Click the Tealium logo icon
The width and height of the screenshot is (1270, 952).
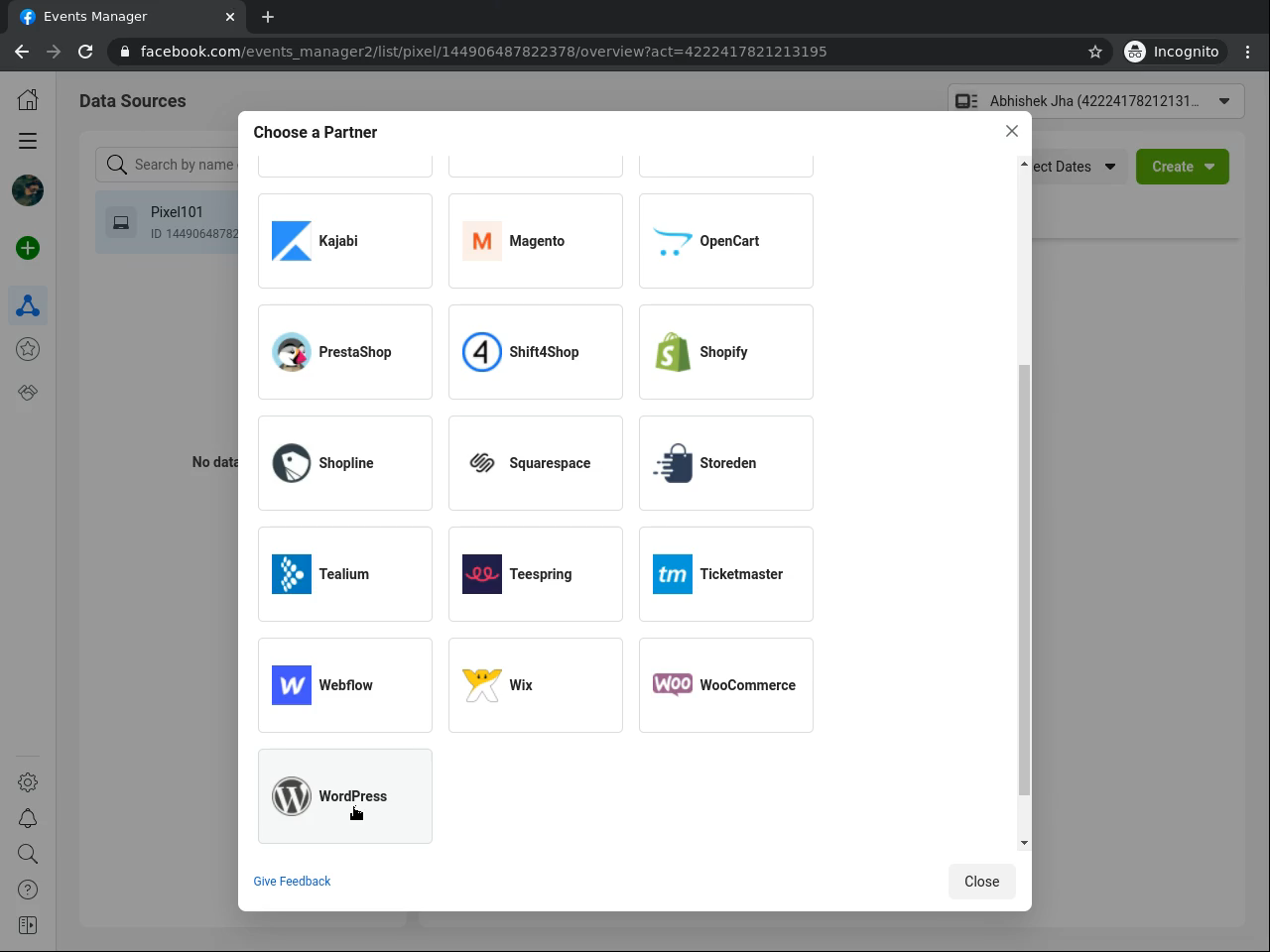(292, 574)
